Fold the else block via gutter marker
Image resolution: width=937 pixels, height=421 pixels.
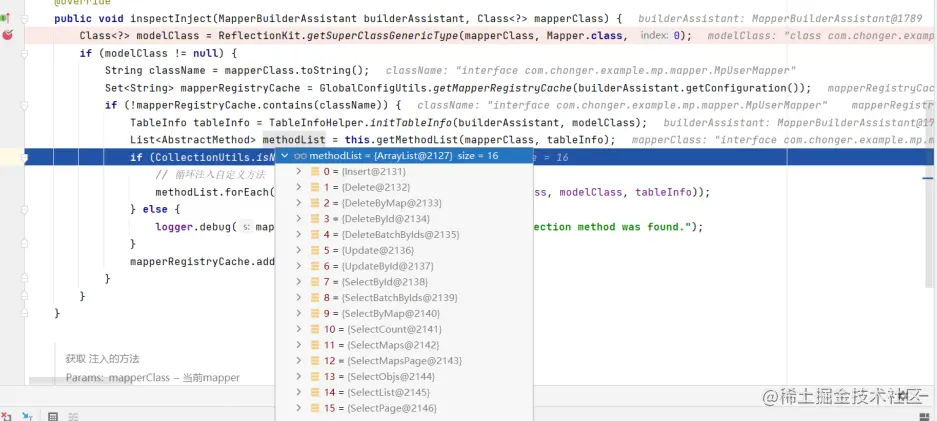(25, 210)
